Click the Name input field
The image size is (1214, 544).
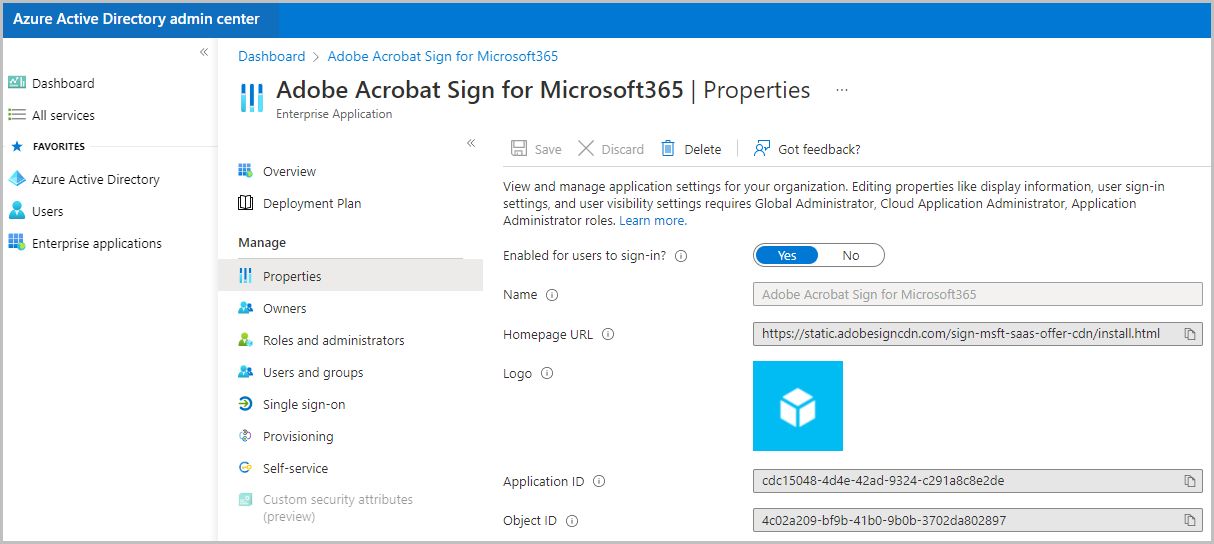977,294
